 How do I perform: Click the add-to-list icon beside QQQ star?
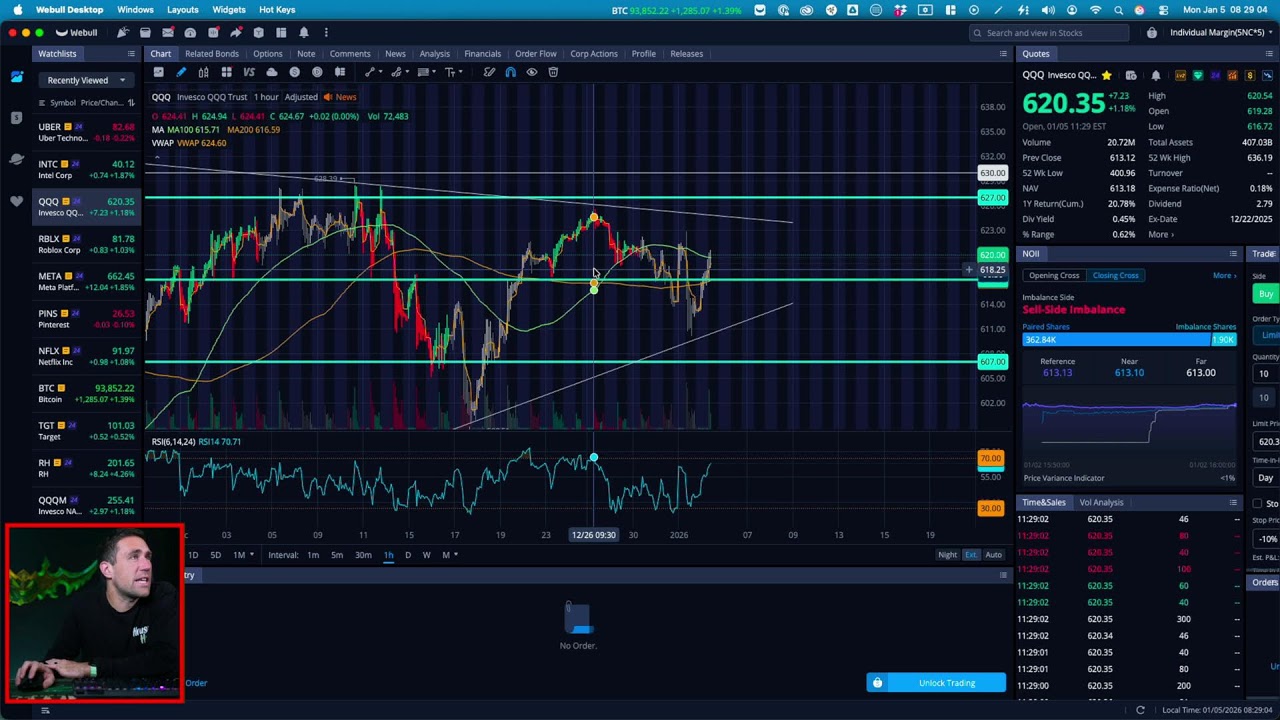coord(1131,76)
